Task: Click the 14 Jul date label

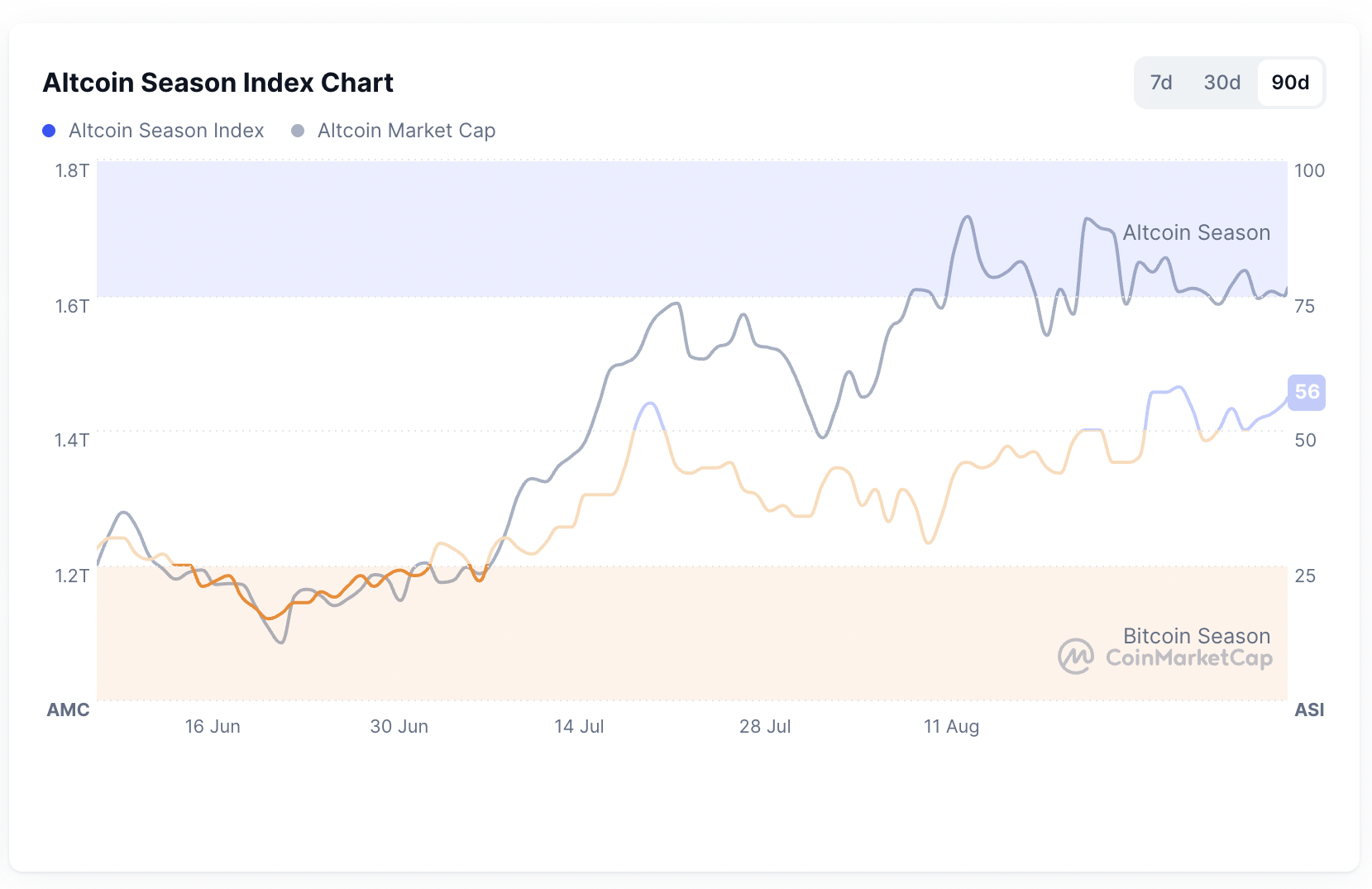Action: click(x=579, y=726)
